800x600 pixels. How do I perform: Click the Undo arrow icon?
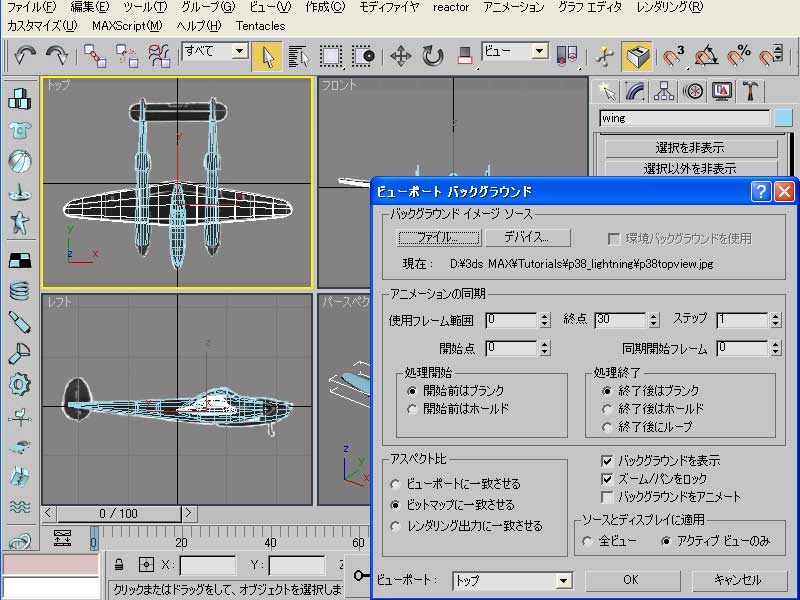pyautogui.click(x=25, y=55)
